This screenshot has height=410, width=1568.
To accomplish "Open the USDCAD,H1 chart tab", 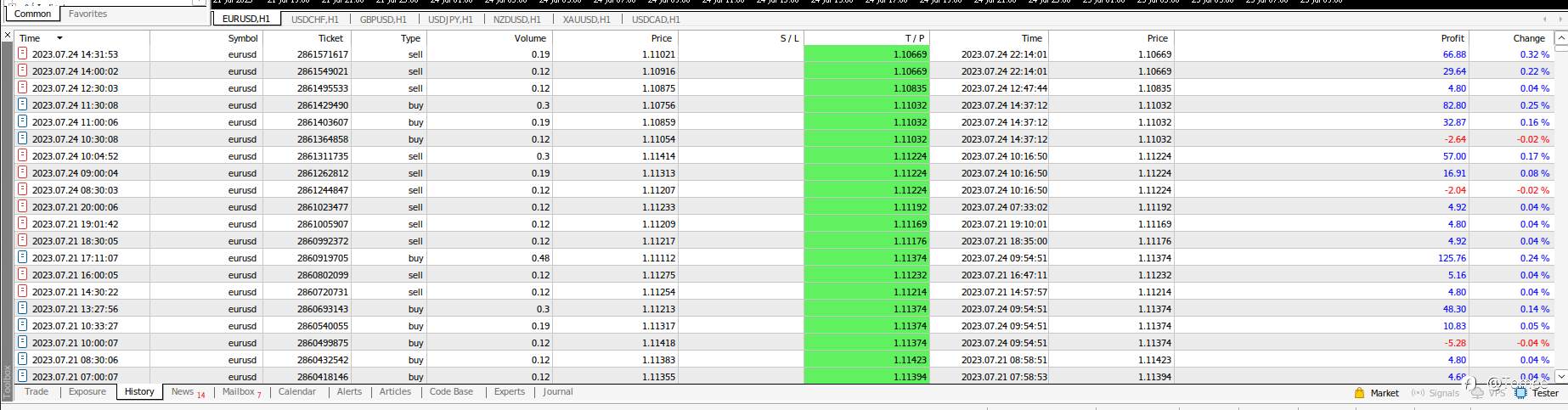I will (x=656, y=20).
